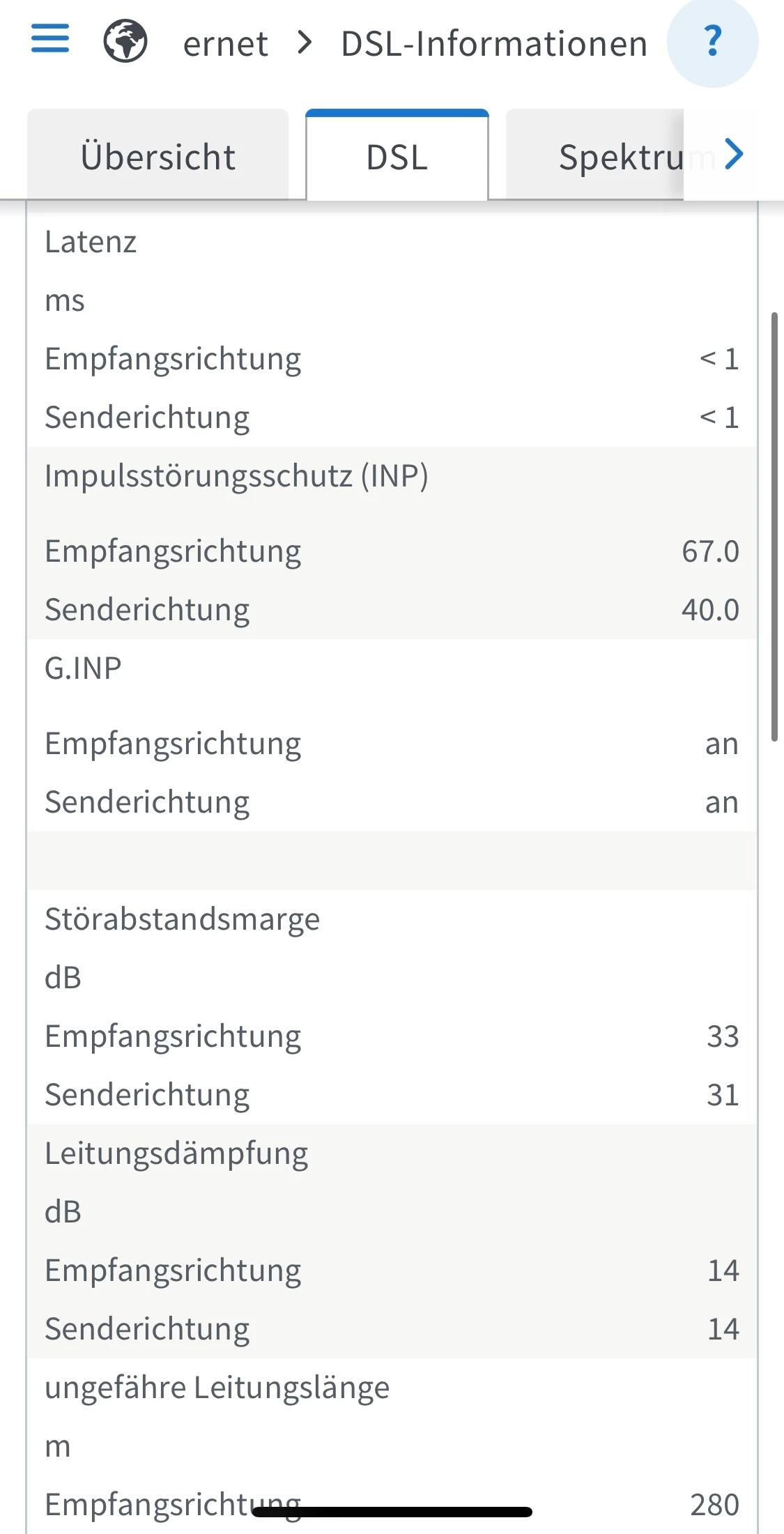
Task: Tap the globe Internet icon
Action: click(x=125, y=42)
